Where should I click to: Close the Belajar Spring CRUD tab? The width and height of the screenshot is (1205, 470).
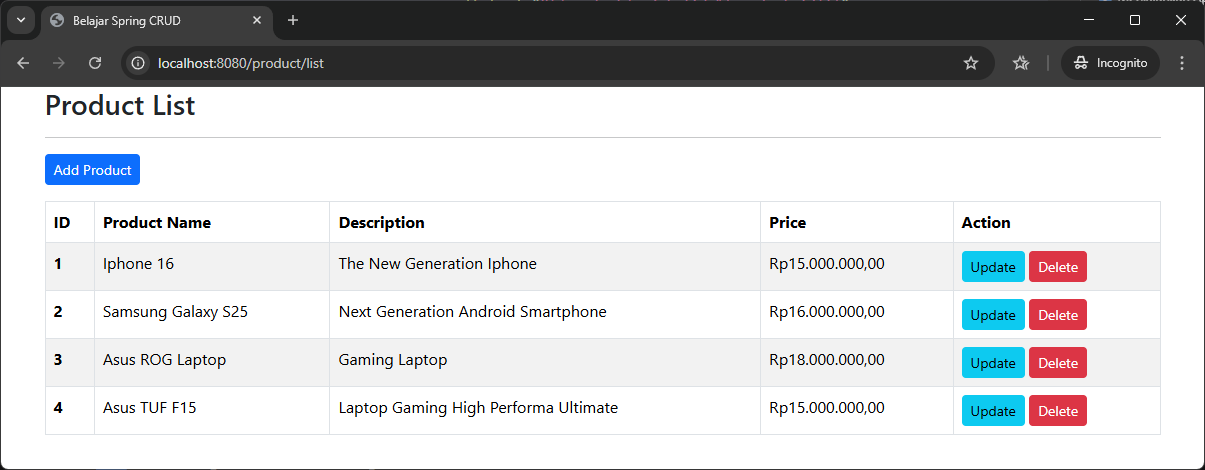257,20
